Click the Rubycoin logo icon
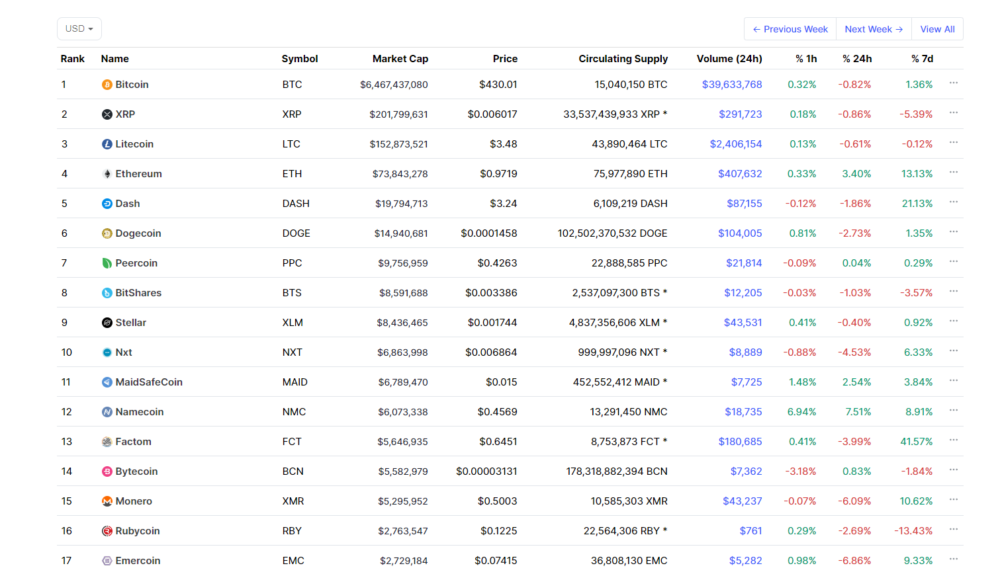The height and width of the screenshot is (574, 1000). [x=107, y=531]
